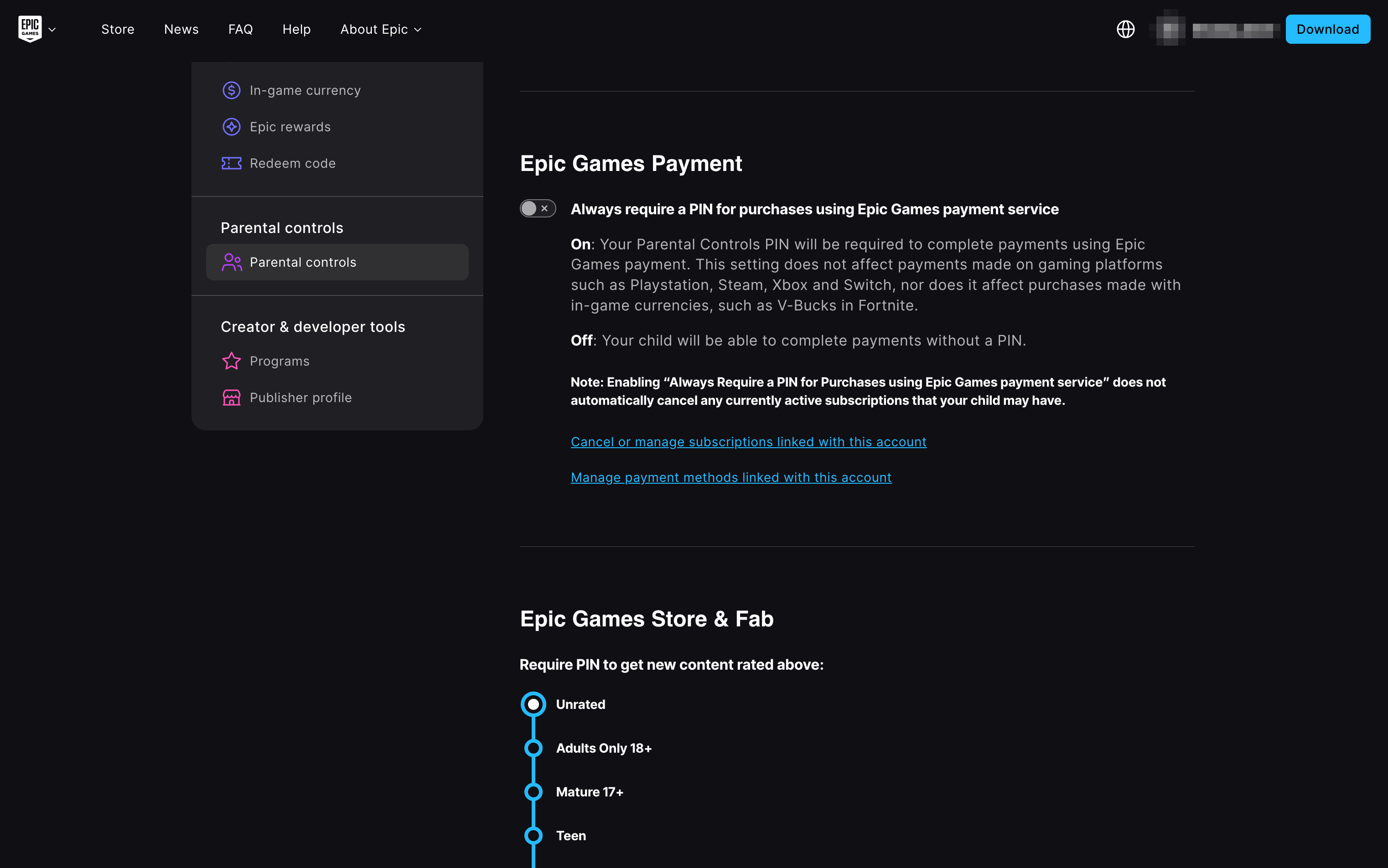Select the Unrated rating option

533,704
